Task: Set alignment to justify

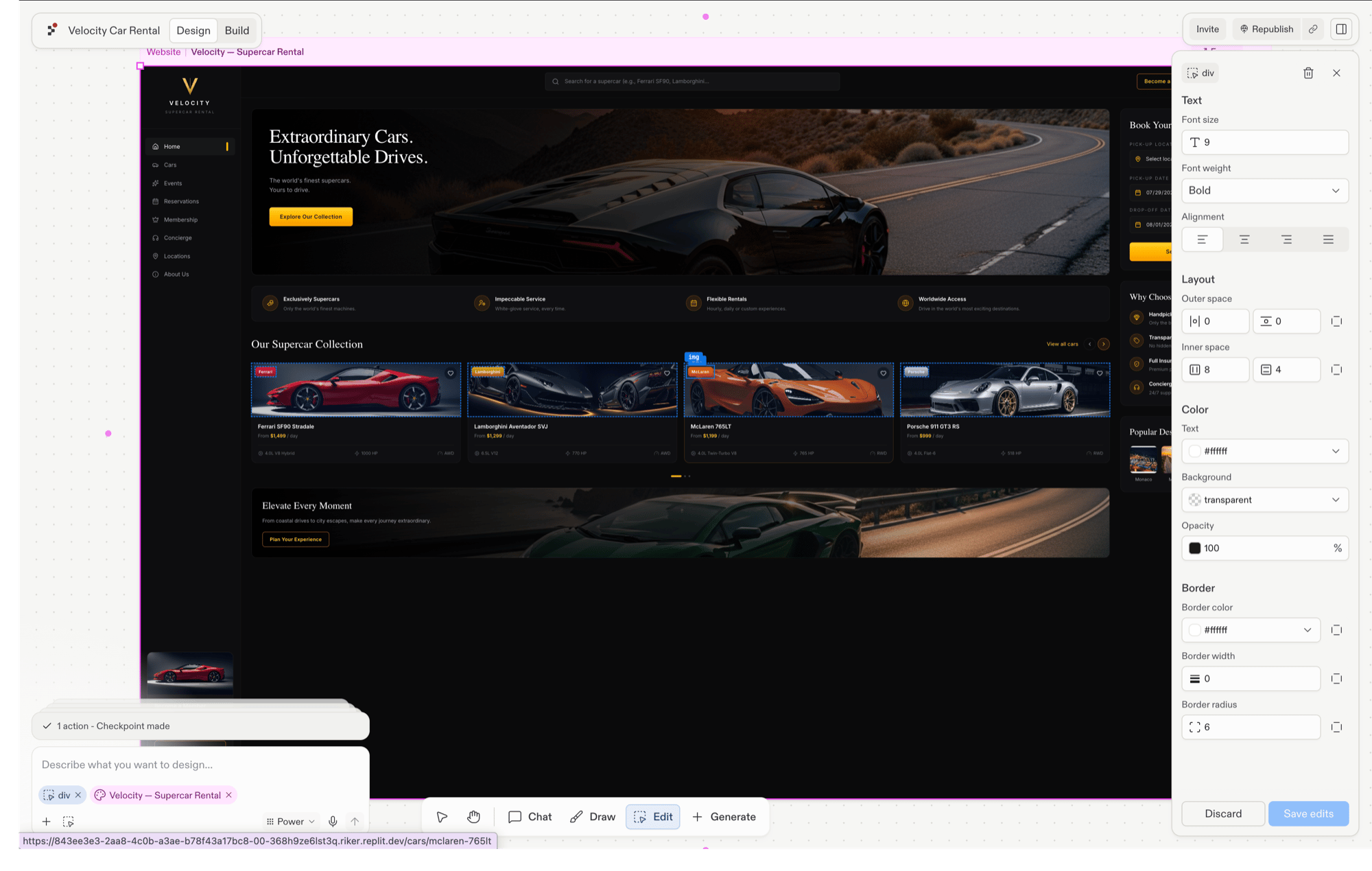Action: coord(1328,240)
